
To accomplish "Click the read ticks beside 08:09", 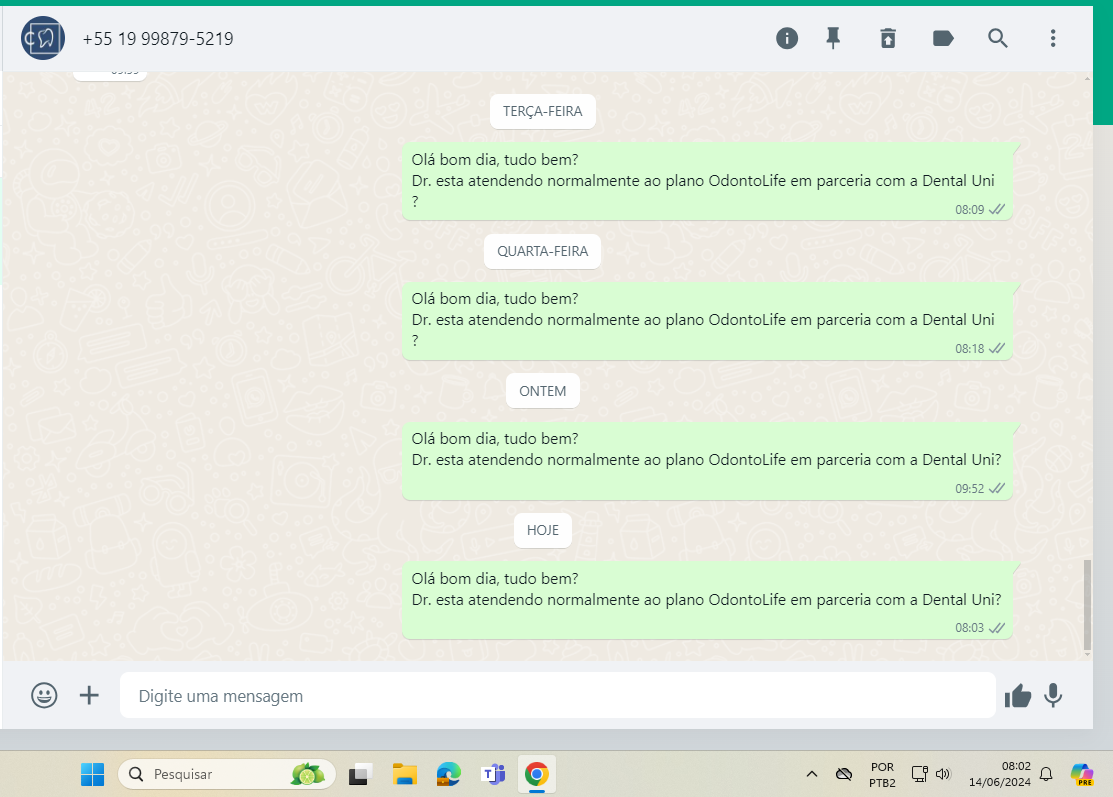I will (x=997, y=209).
